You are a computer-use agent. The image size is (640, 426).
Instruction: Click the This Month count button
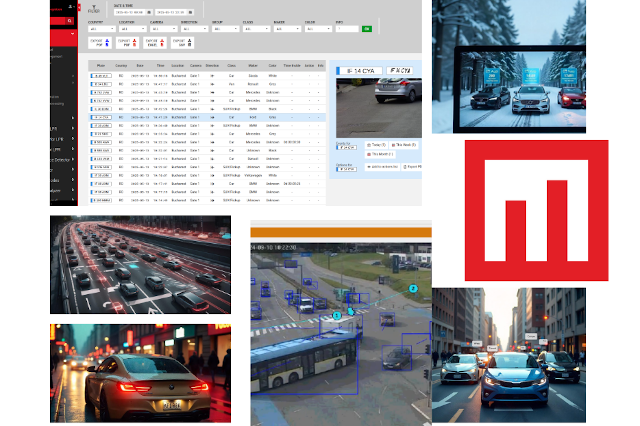(380, 155)
